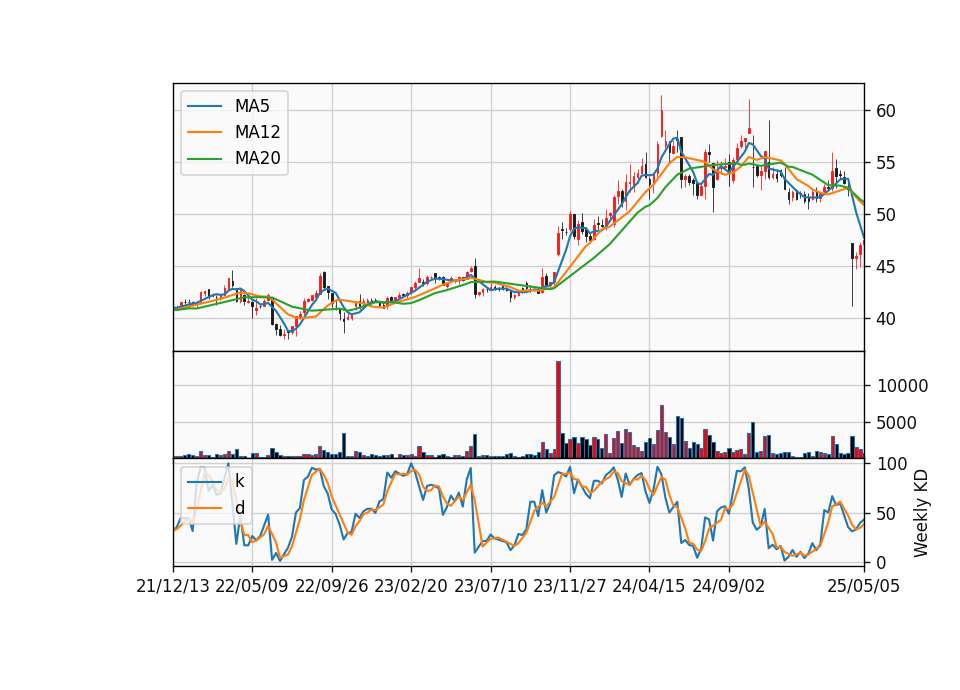960x690 pixels.
Task: Click the 23/11/27 date axis label
Action: pyautogui.click(x=569, y=586)
